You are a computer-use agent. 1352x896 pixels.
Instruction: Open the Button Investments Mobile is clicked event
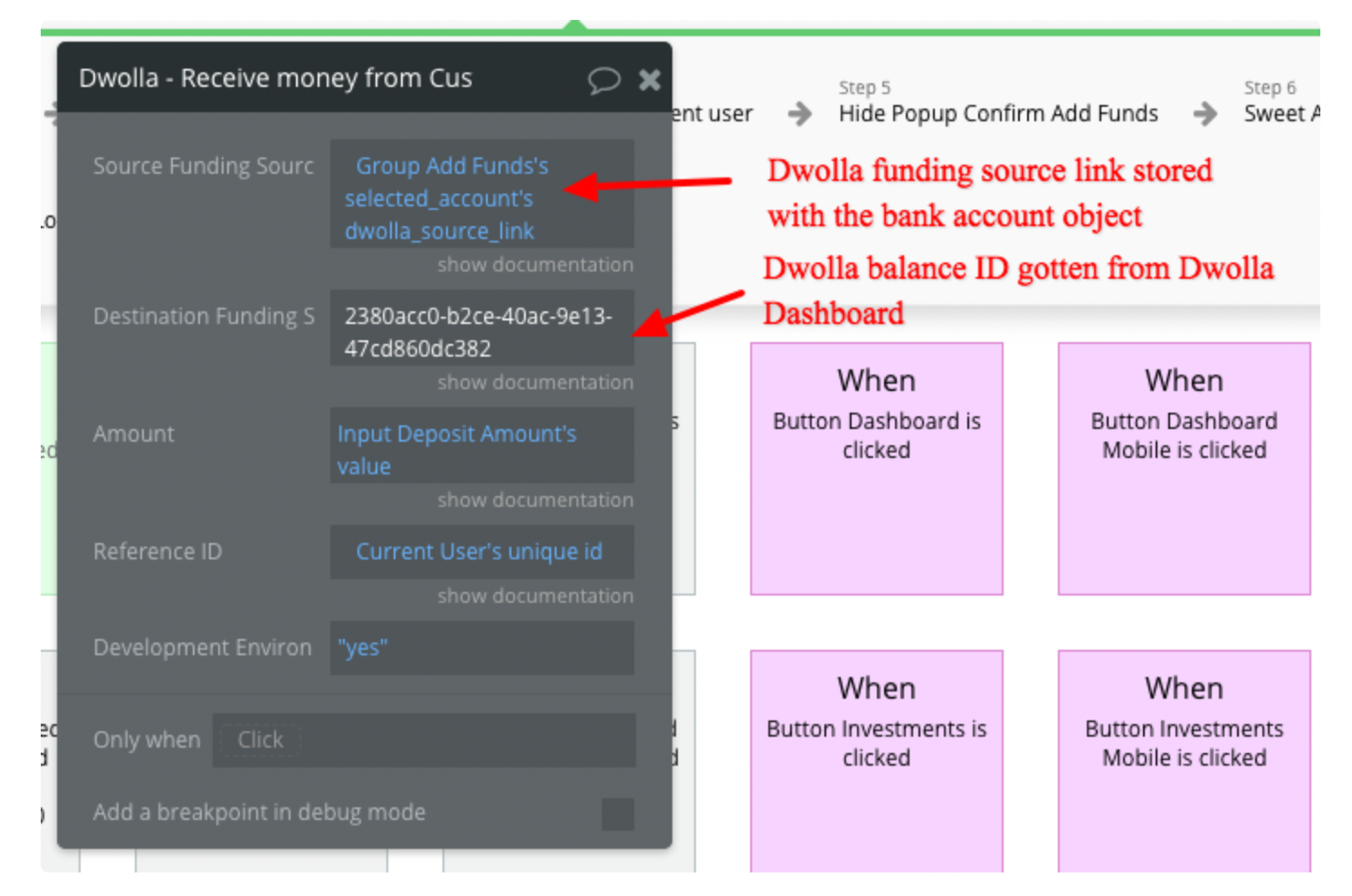1185,761
